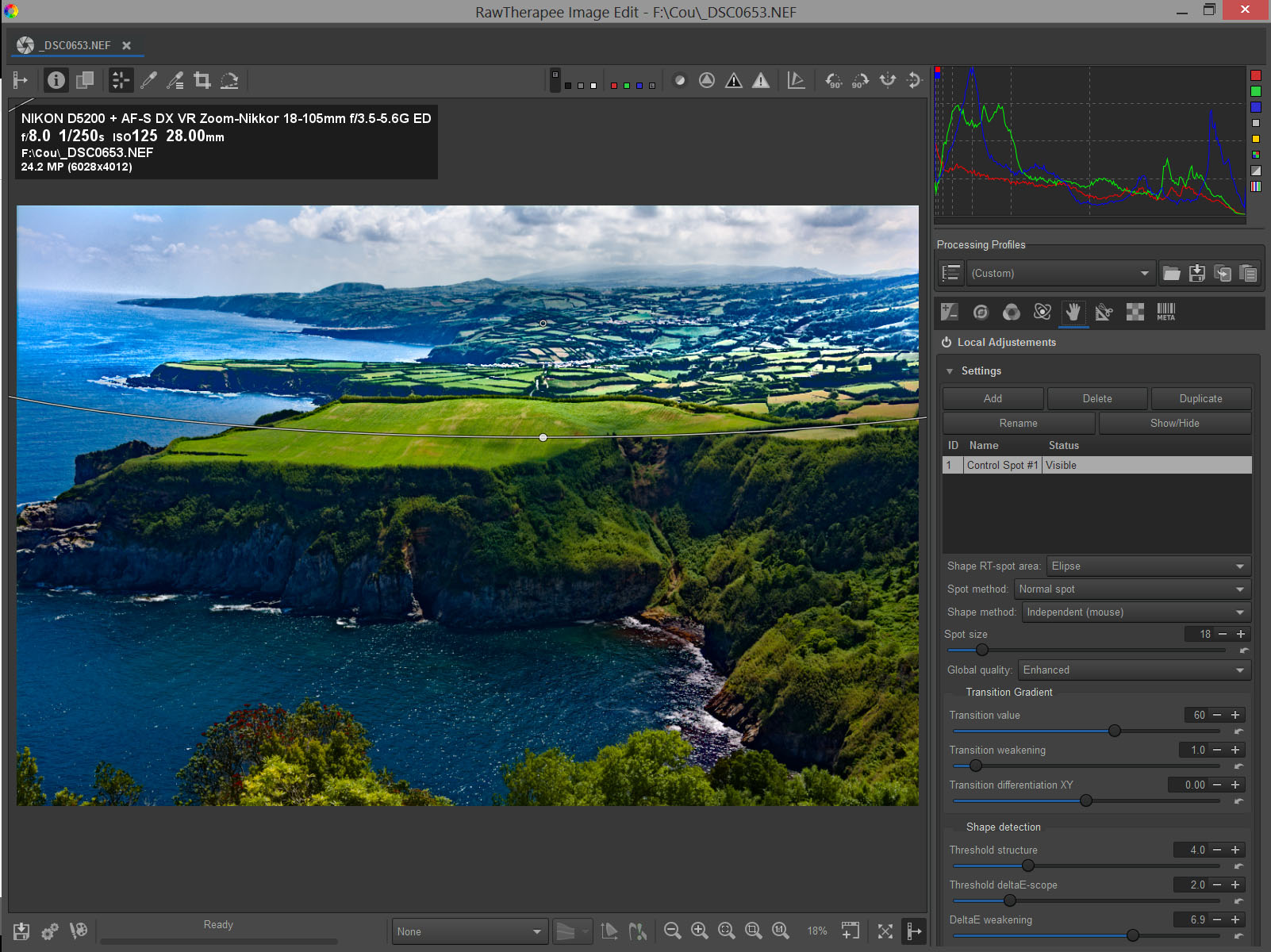
Task: Open the Processing Profiles (Custom) dropdown
Action: (1060, 274)
